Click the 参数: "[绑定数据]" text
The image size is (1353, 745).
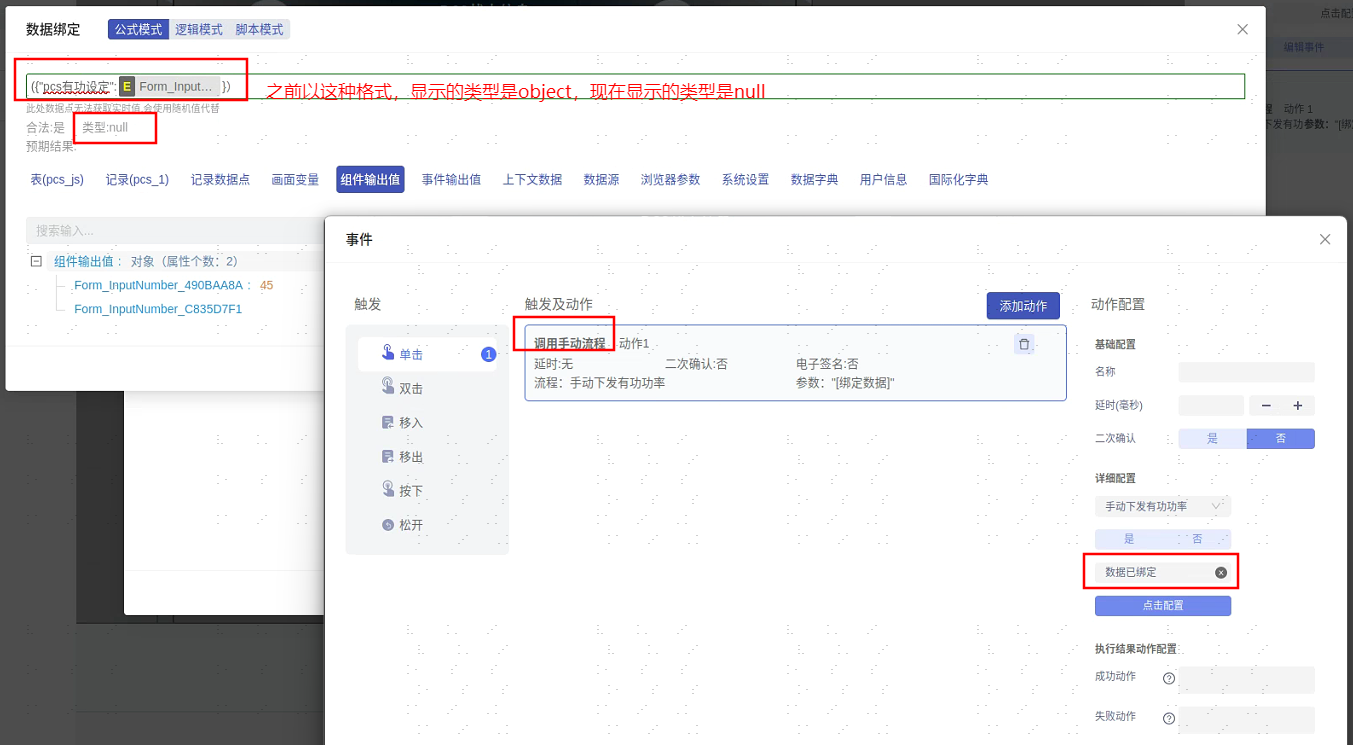[x=845, y=382]
